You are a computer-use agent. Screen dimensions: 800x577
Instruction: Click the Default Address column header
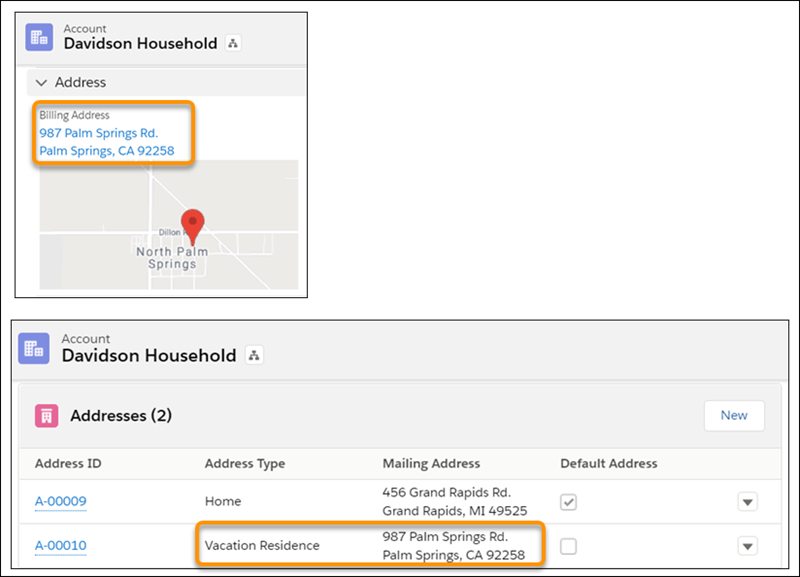[609, 463]
